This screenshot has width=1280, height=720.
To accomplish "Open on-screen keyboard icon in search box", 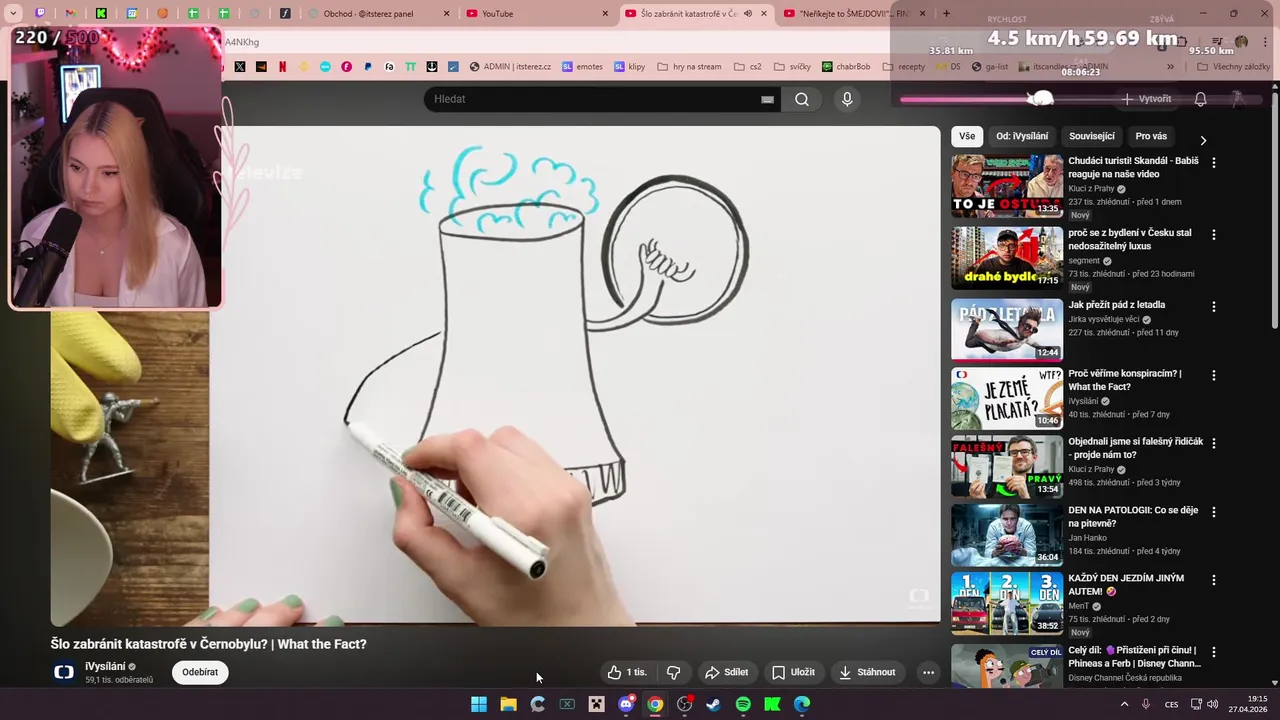I will click(767, 99).
